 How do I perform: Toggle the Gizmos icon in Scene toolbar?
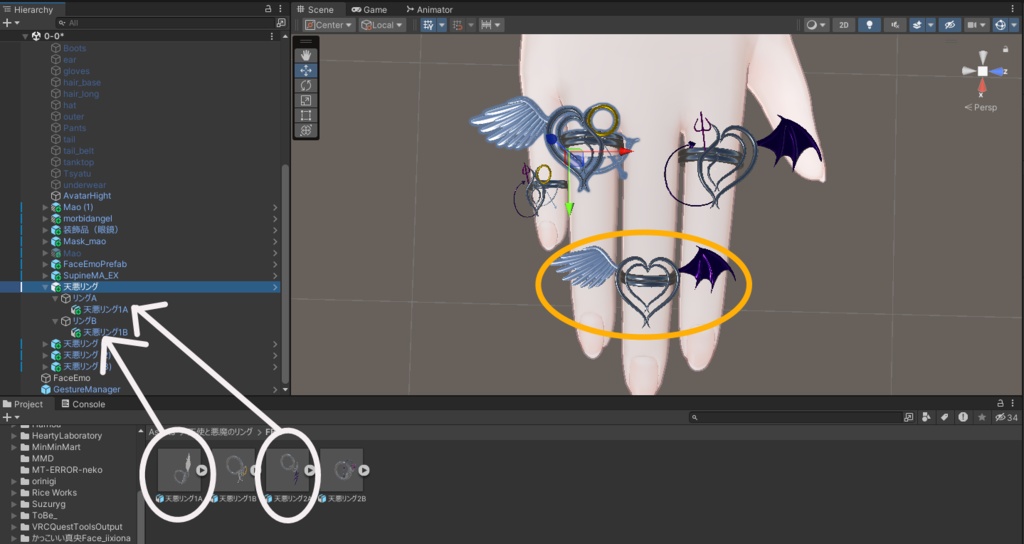[x=1000, y=25]
